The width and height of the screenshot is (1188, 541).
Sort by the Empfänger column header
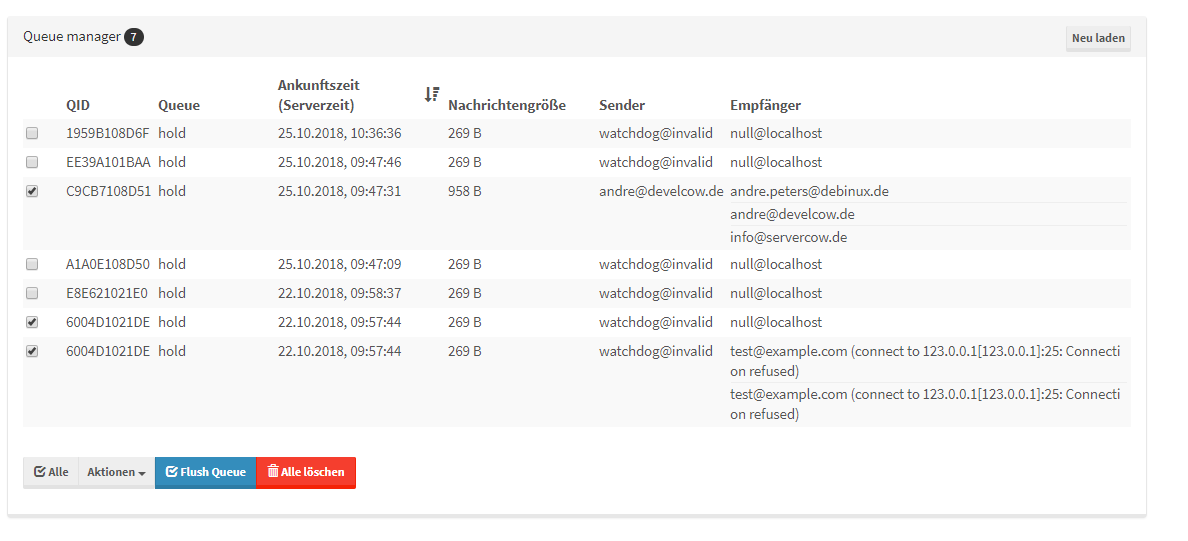[x=765, y=105]
